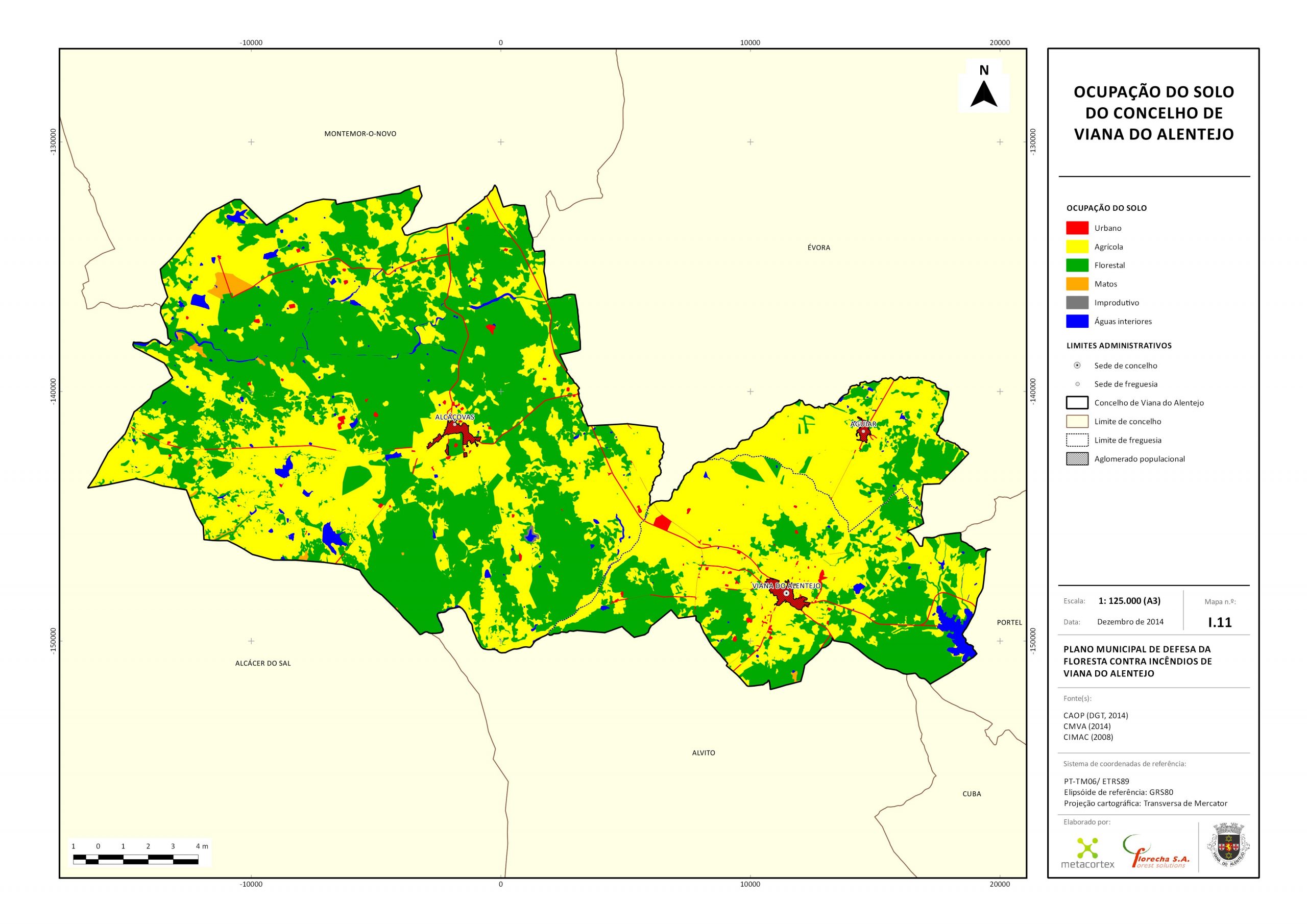Screen dimensions: 1307x924
Task: Click the north arrow compass icon
Action: [984, 93]
